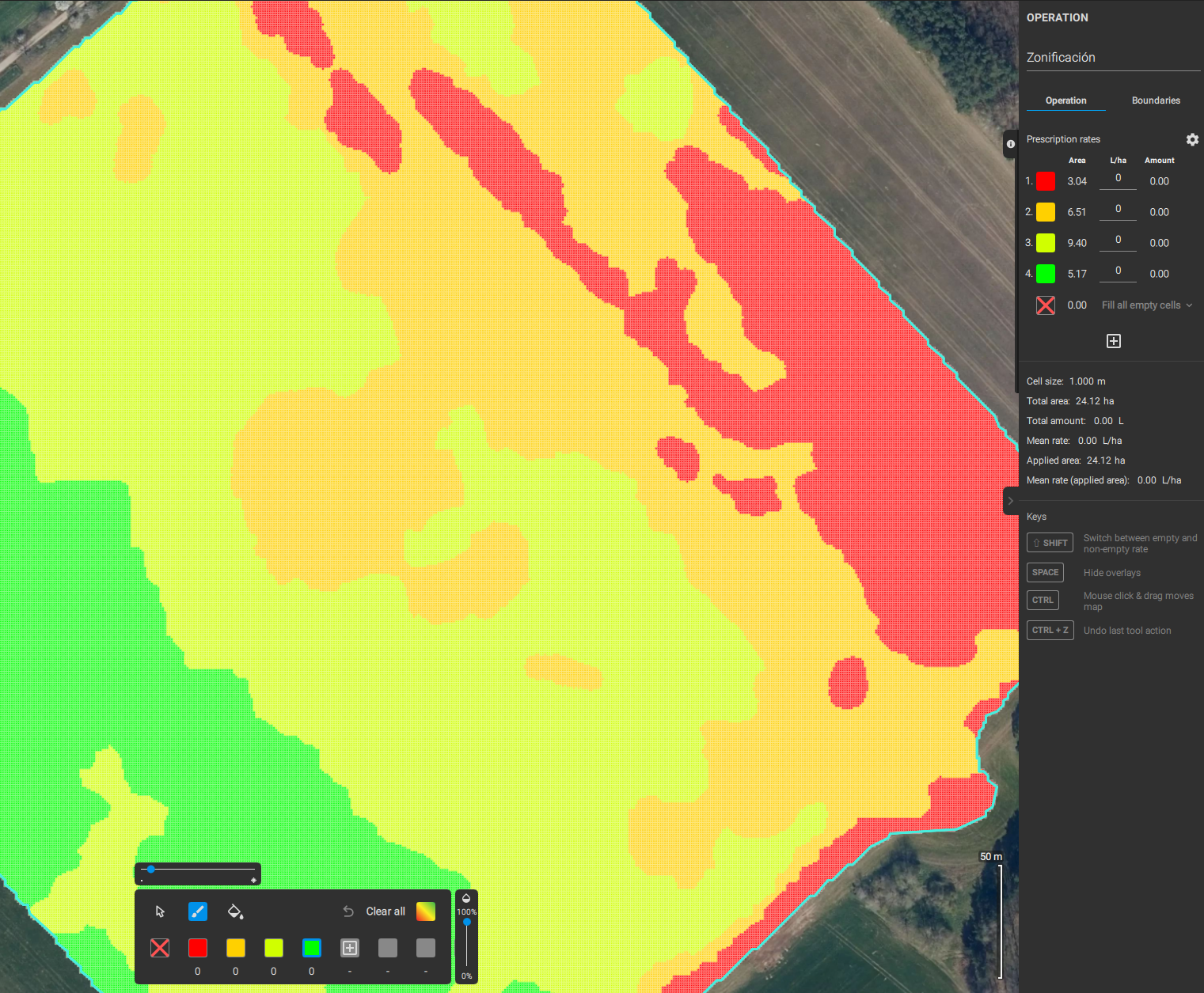
Task: Toggle the overlay droplet icon above the opacity slider
Action: pos(465,897)
